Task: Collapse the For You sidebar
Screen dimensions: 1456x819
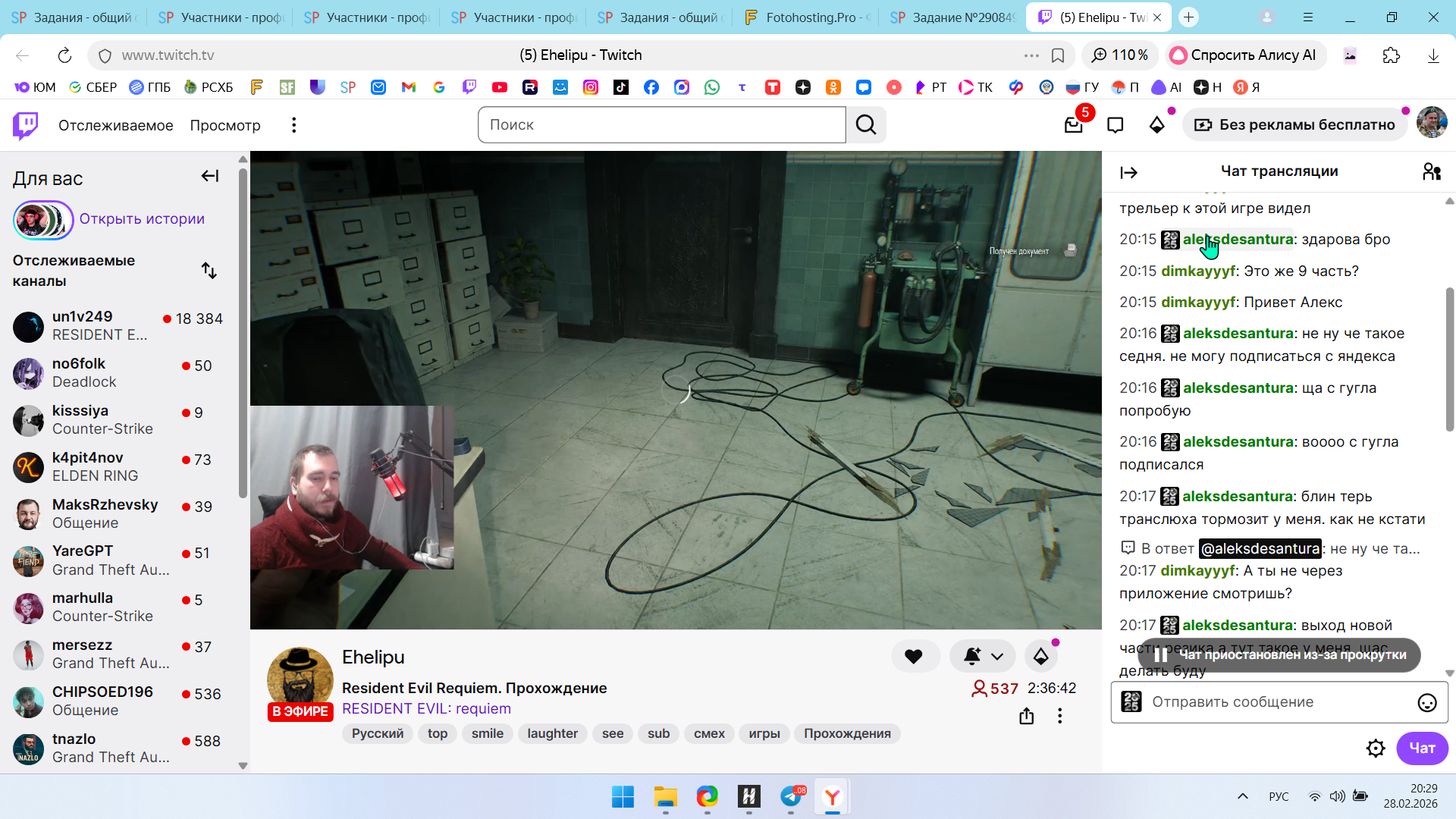Action: [x=210, y=176]
